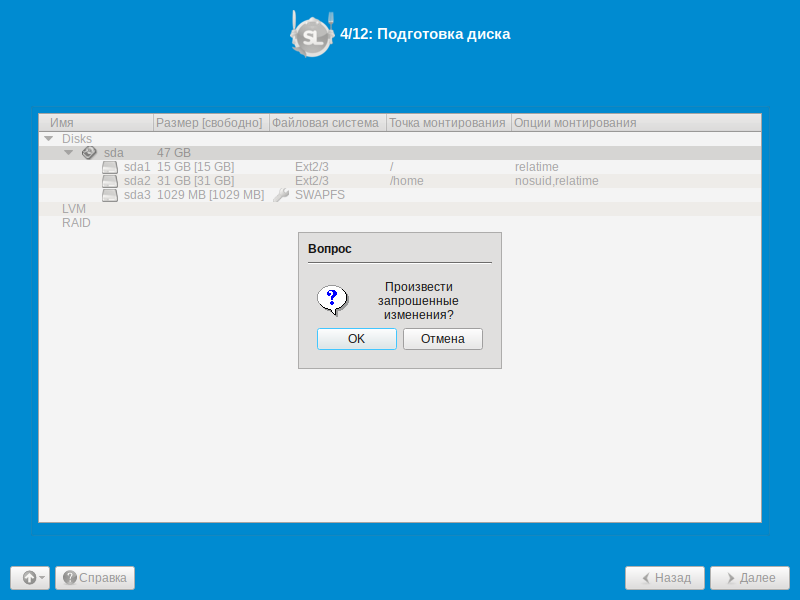Click the Имя column header
Screen dimensions: 800x600
[96, 123]
